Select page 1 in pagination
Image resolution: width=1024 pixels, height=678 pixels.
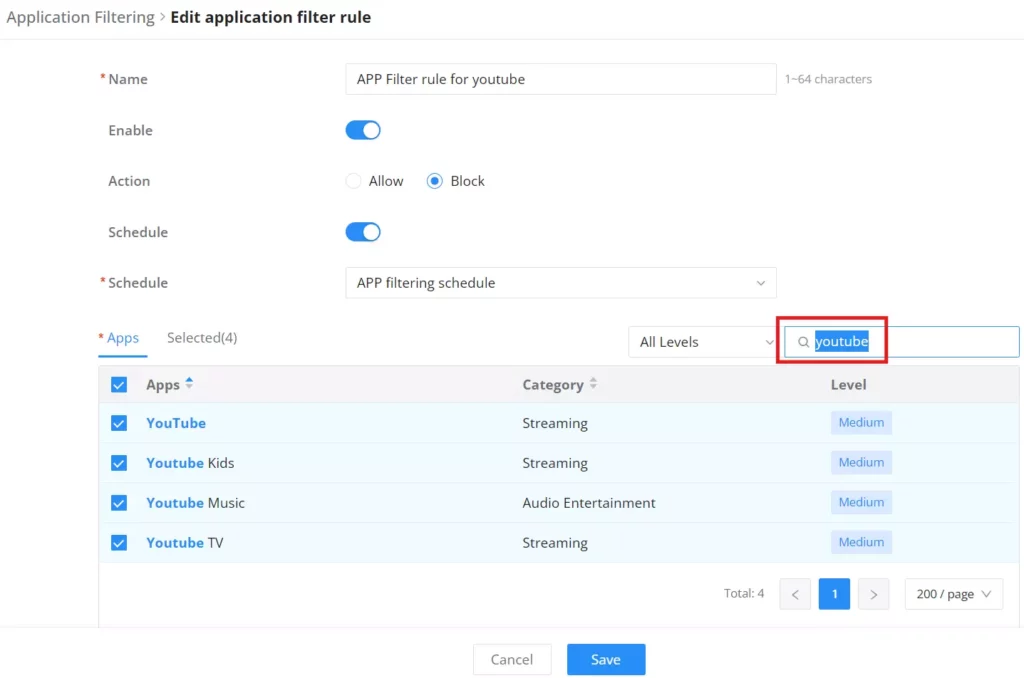coord(834,594)
